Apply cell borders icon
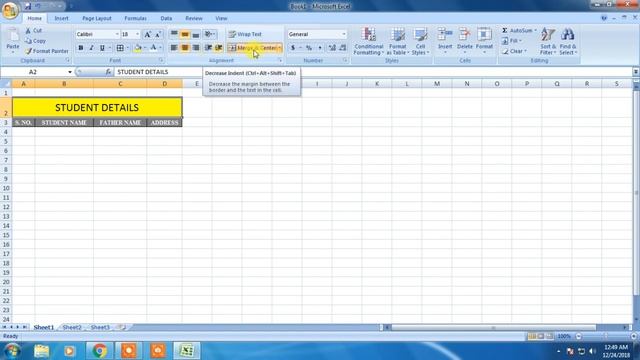Image resolution: width=640 pixels, height=360 pixels. tap(120, 48)
